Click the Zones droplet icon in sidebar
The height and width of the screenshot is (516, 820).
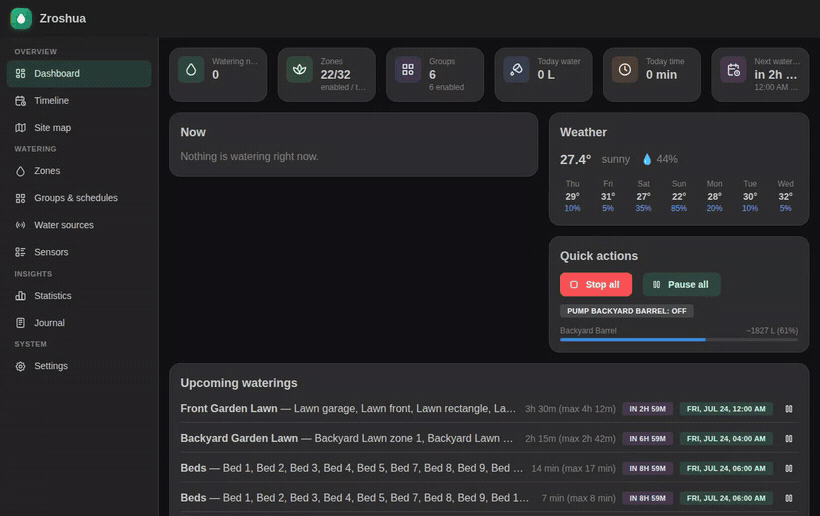point(20,171)
